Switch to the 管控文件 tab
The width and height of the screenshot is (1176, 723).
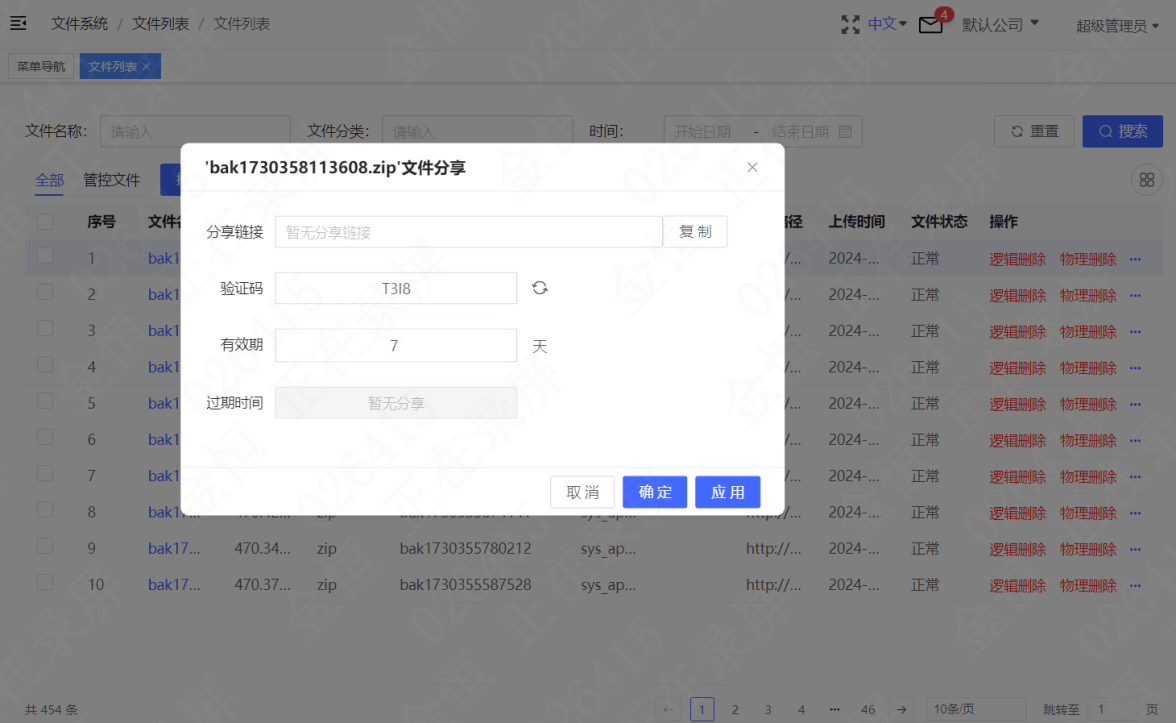pos(111,180)
